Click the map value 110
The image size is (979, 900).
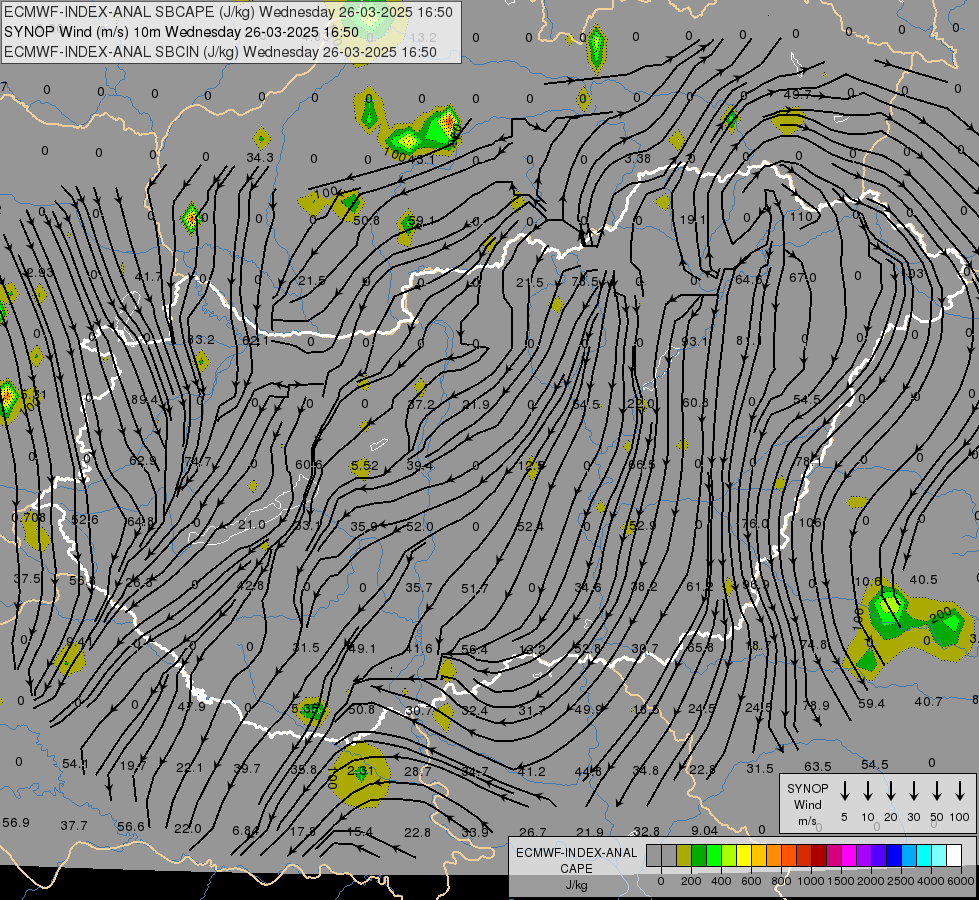coord(801,217)
